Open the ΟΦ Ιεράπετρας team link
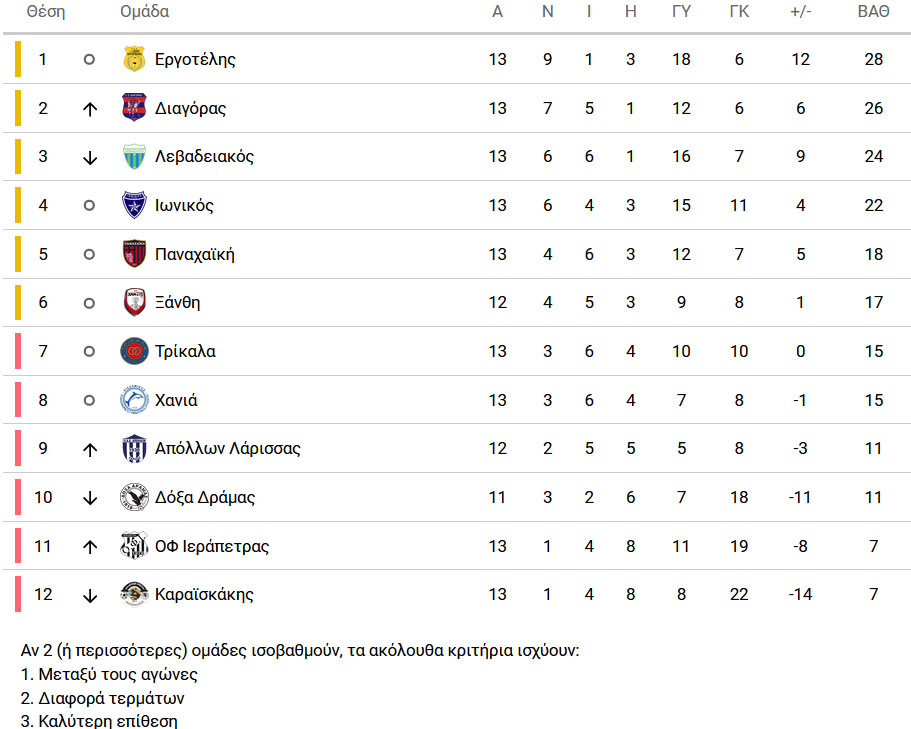The height and width of the screenshot is (729, 911). point(212,547)
